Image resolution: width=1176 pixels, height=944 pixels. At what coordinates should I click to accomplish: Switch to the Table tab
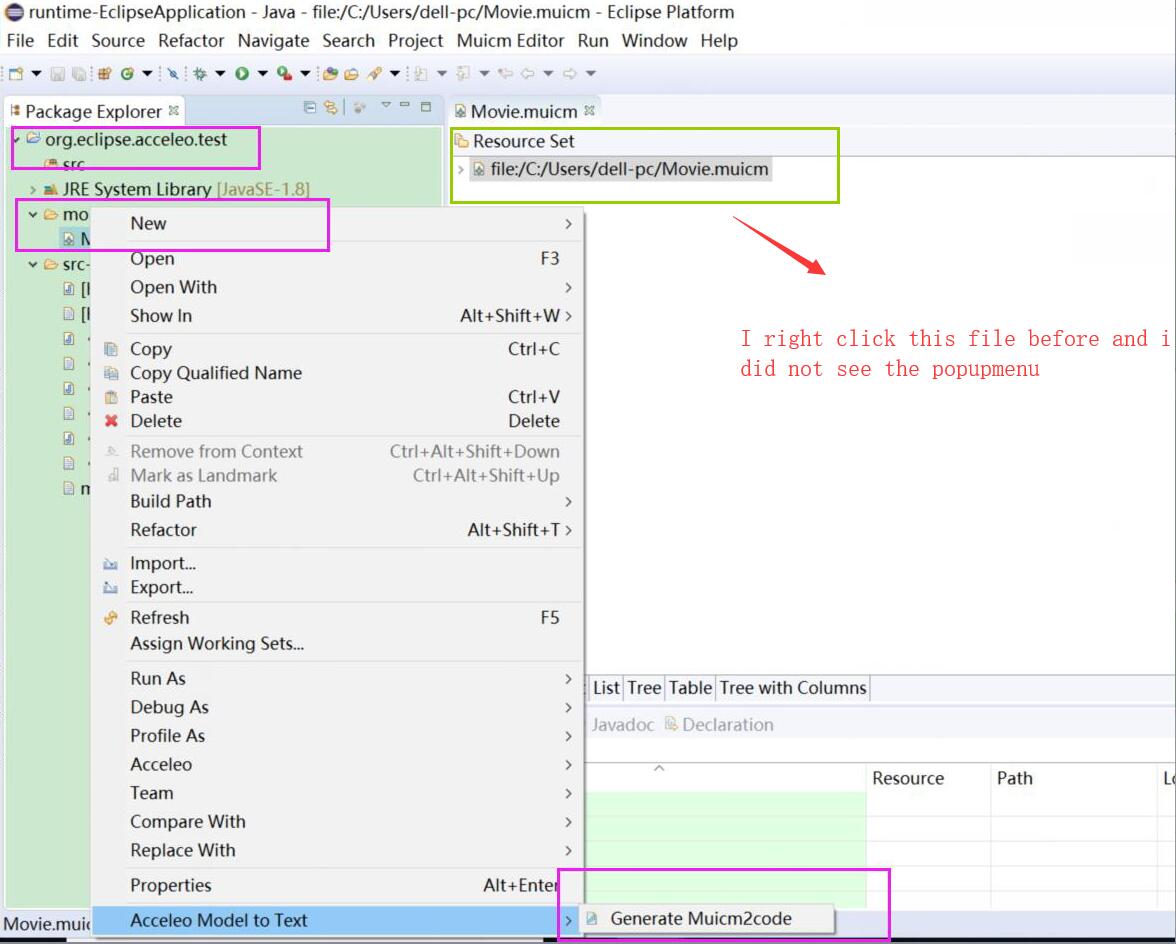(x=690, y=688)
